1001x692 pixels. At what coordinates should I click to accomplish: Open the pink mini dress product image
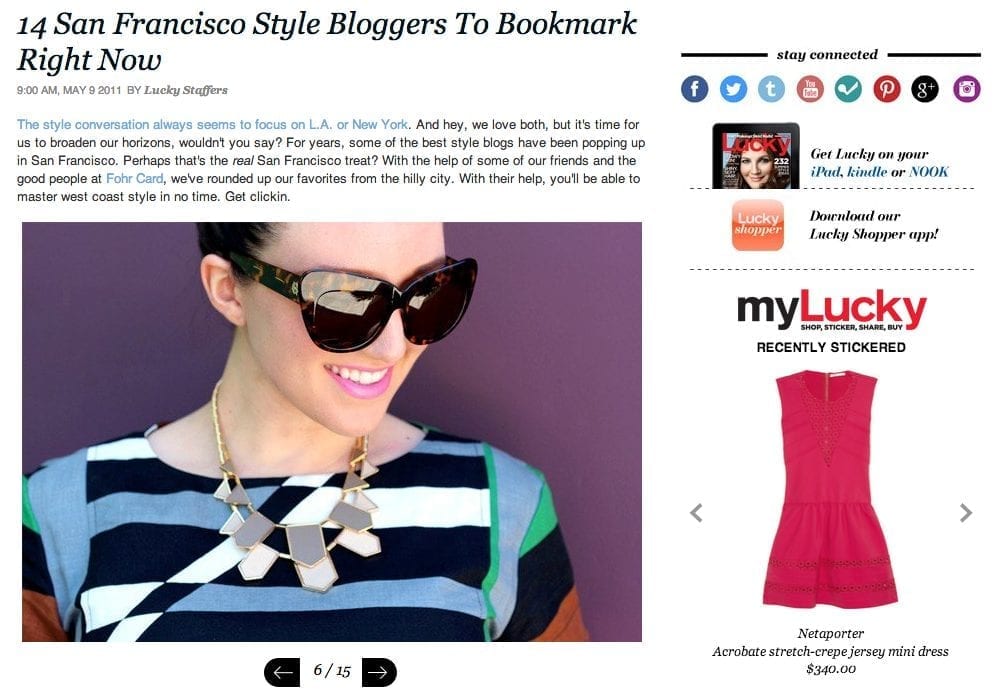click(830, 488)
